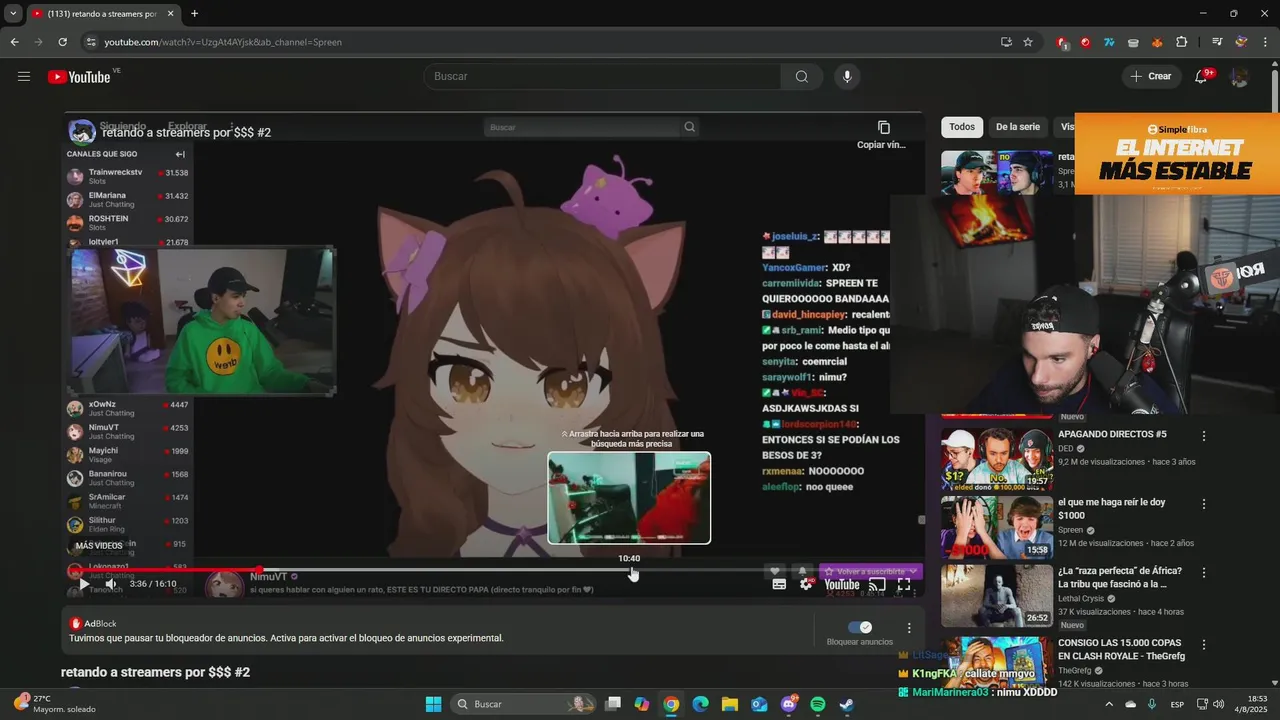Start voice search with microphone icon
Viewport: 1280px width, 720px height.
(x=847, y=77)
